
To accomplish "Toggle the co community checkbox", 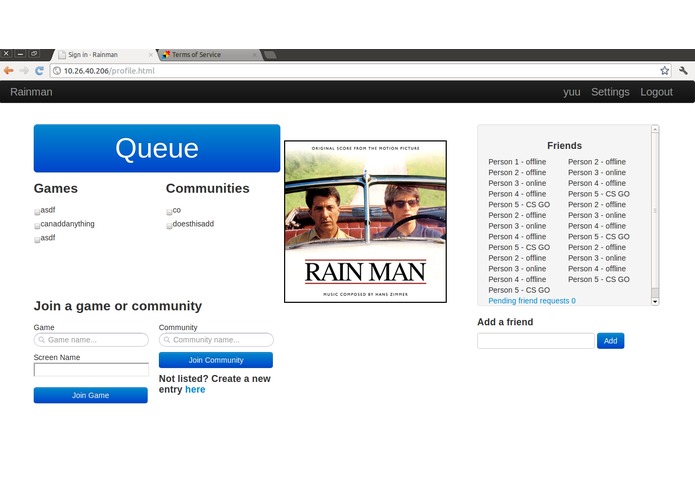I will (169, 212).
